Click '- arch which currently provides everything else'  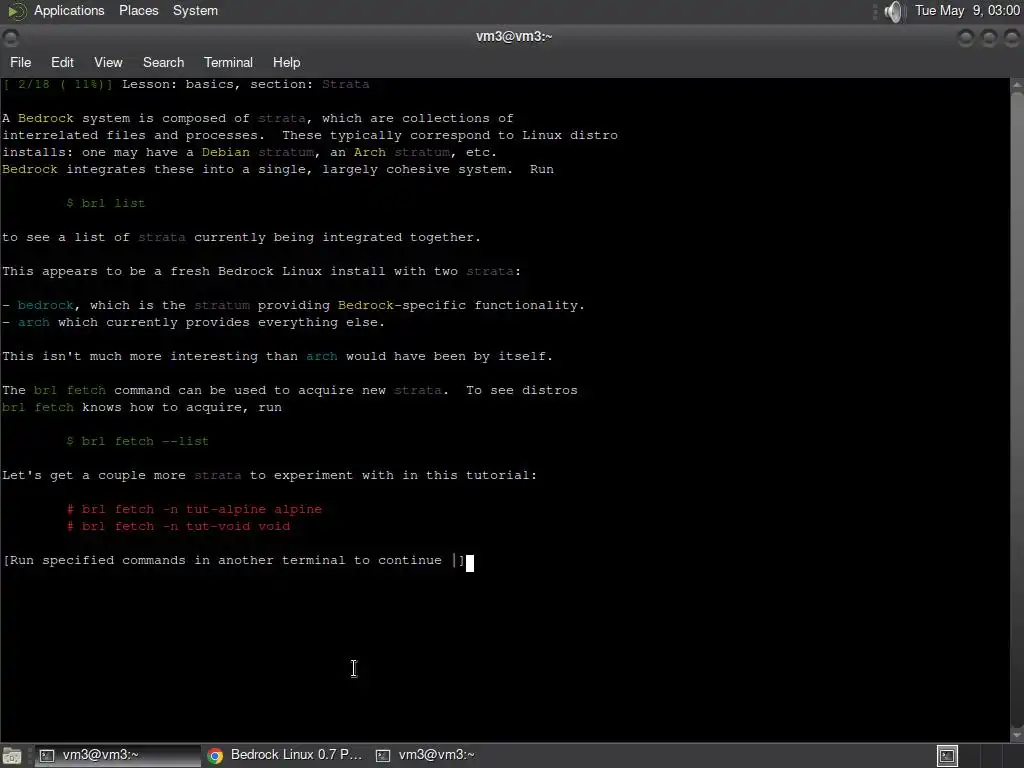click(193, 322)
